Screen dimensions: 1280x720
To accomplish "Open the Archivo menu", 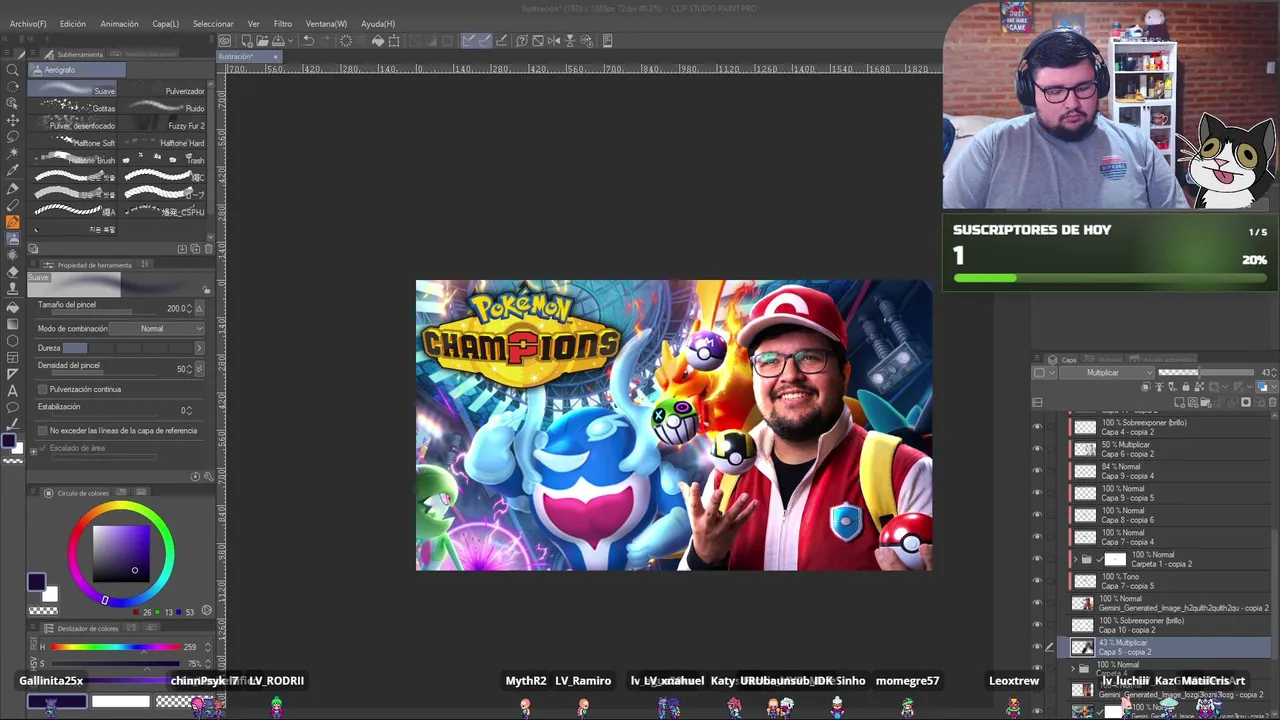I will click(28, 24).
